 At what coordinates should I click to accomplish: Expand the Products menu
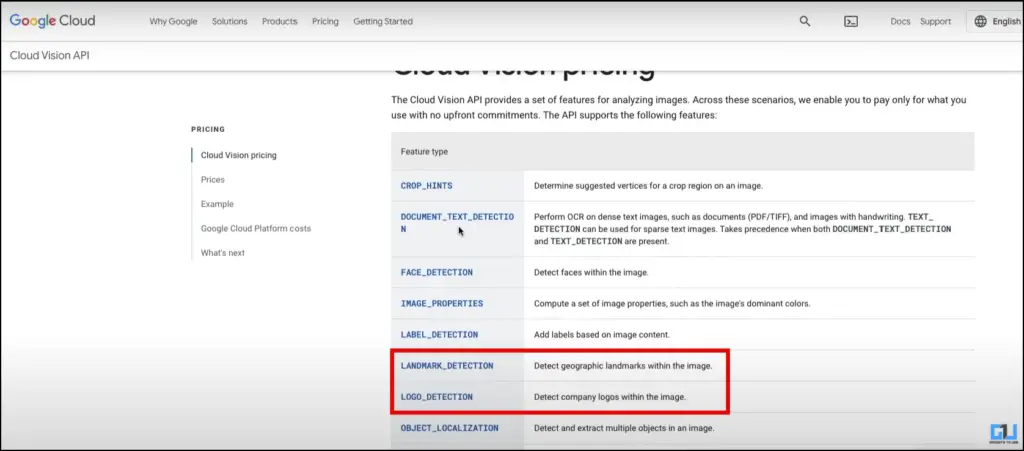tap(280, 21)
